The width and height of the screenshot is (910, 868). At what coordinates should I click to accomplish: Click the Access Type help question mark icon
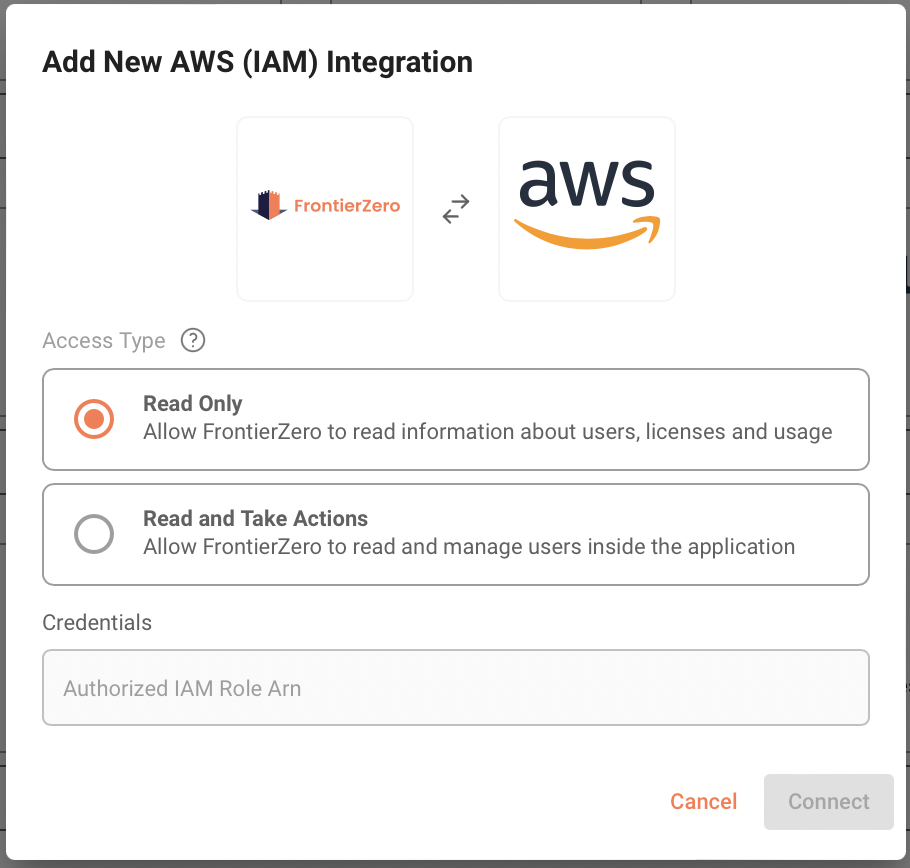click(x=193, y=340)
